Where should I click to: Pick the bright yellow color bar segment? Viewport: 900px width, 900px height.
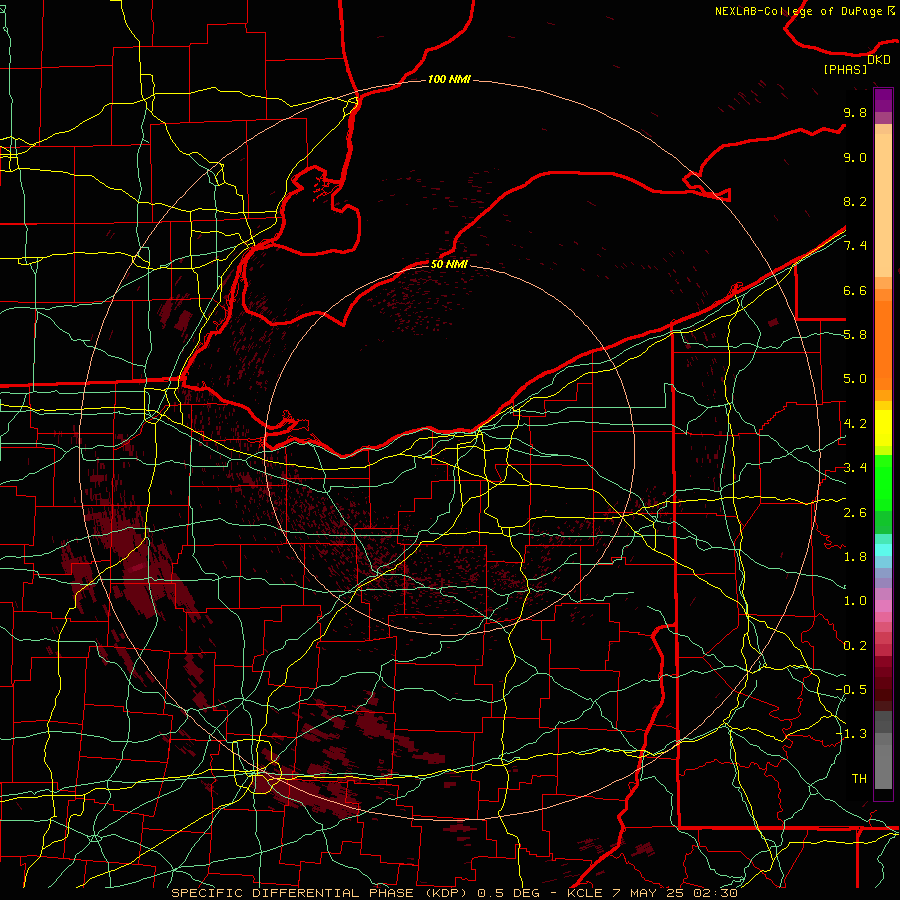click(x=883, y=428)
